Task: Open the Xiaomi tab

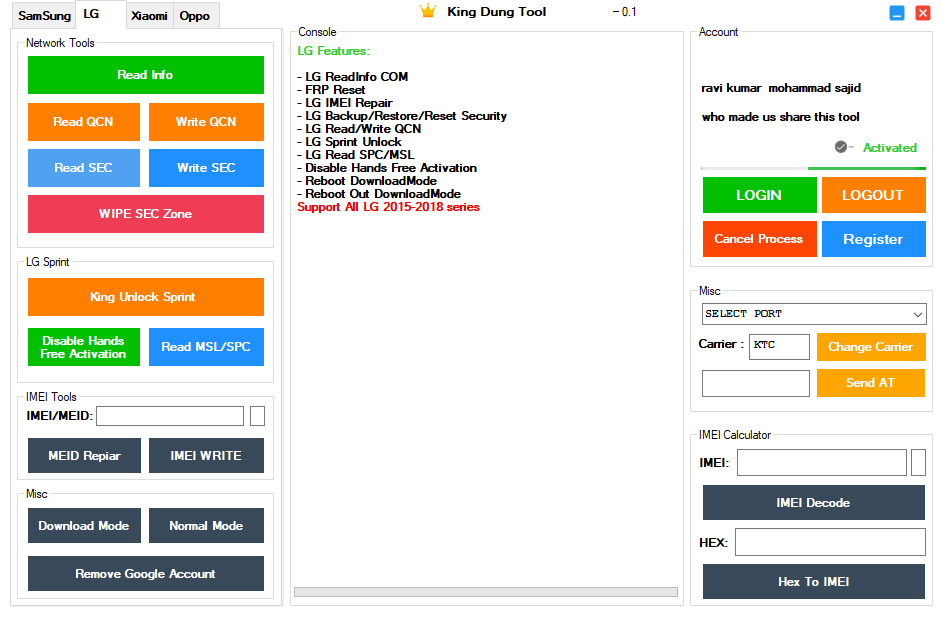Action: (149, 16)
